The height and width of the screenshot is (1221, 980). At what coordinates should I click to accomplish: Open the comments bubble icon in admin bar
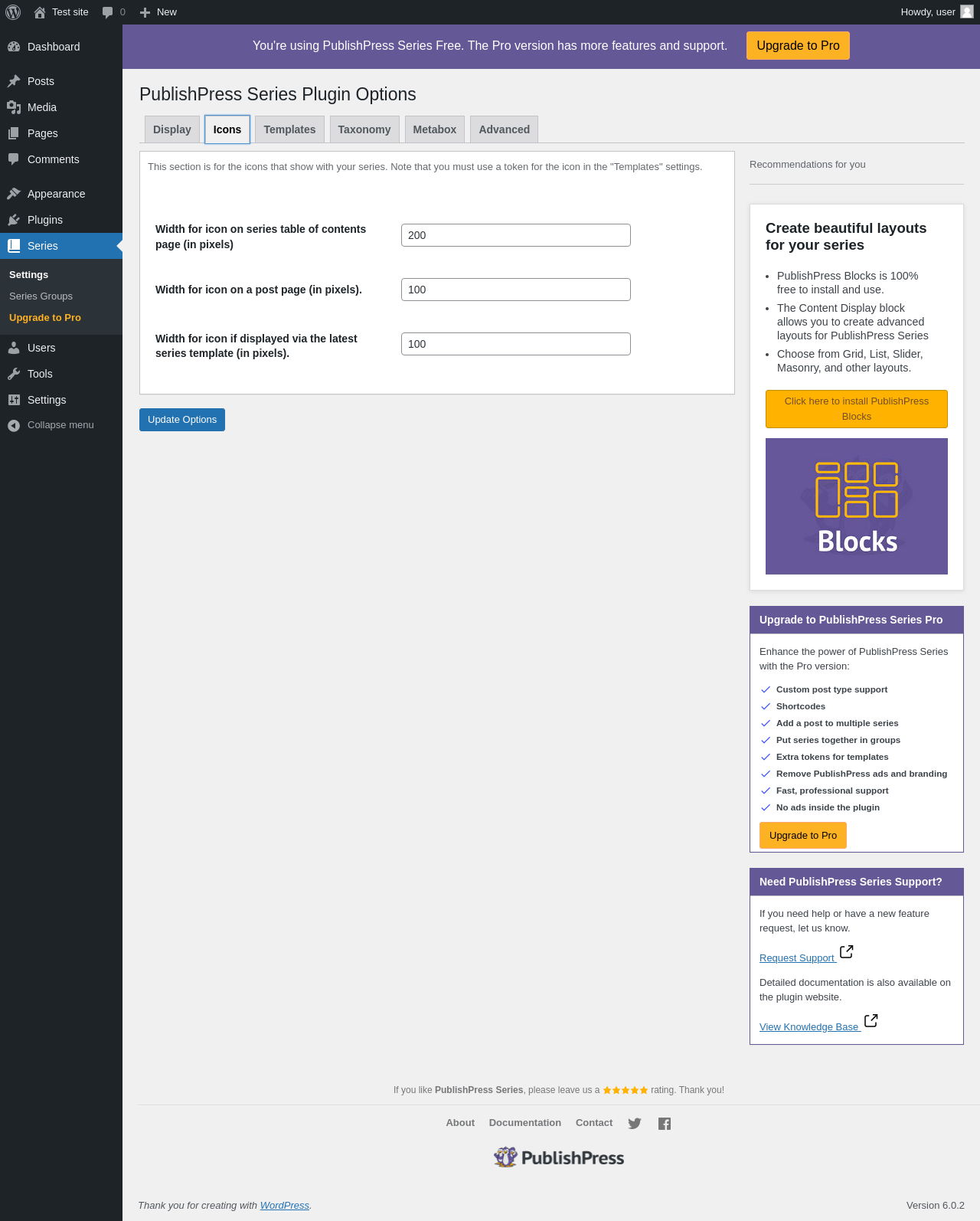click(x=108, y=12)
